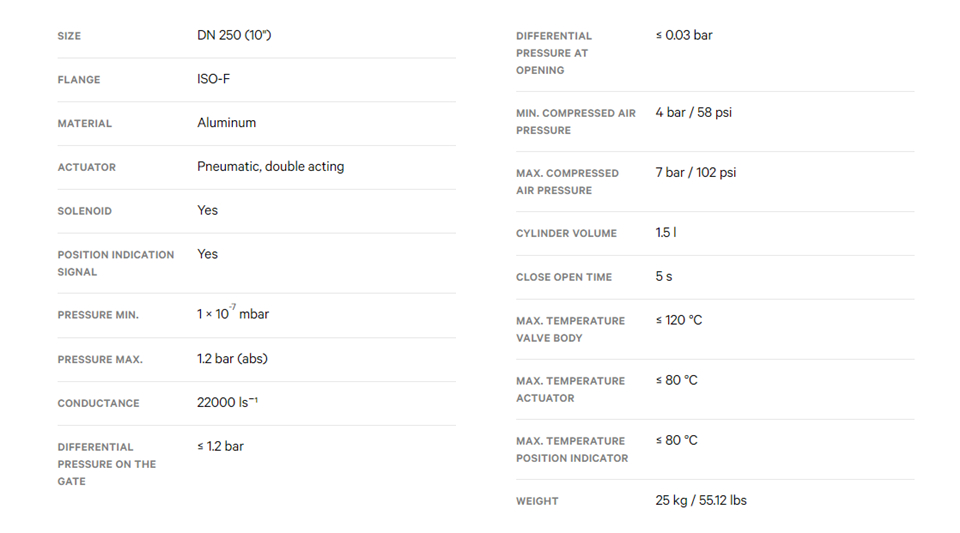The height and width of the screenshot is (533, 960).
Task: Select the 25 kg / 55.12 lbs weight
Action: (x=701, y=501)
